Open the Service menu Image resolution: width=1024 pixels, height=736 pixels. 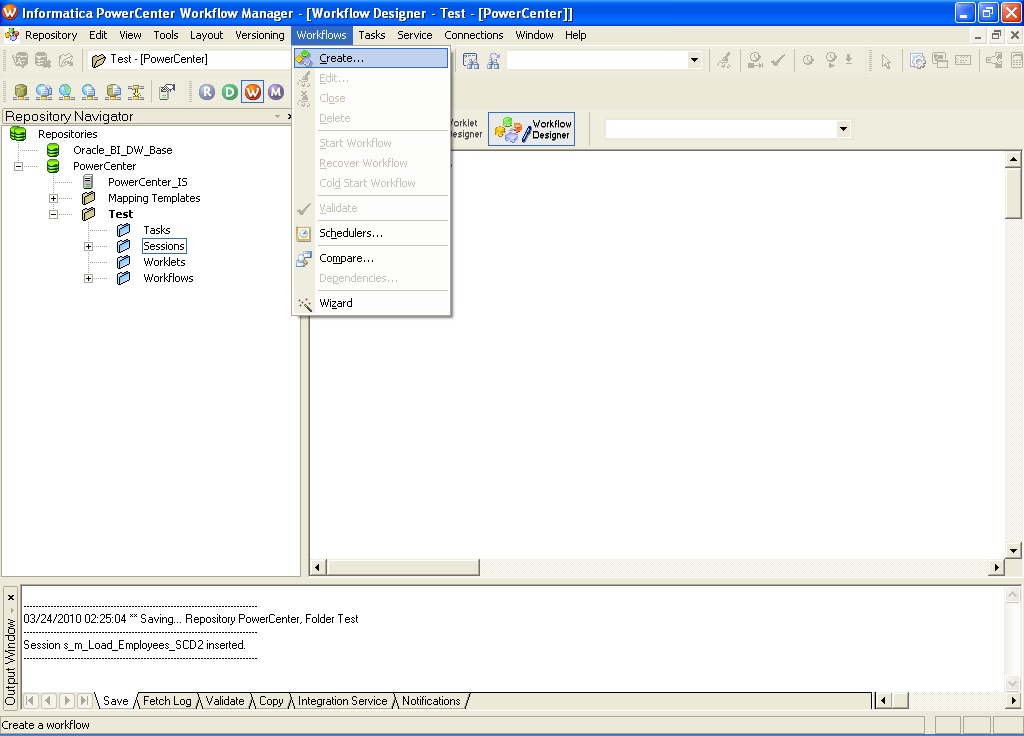tap(415, 35)
